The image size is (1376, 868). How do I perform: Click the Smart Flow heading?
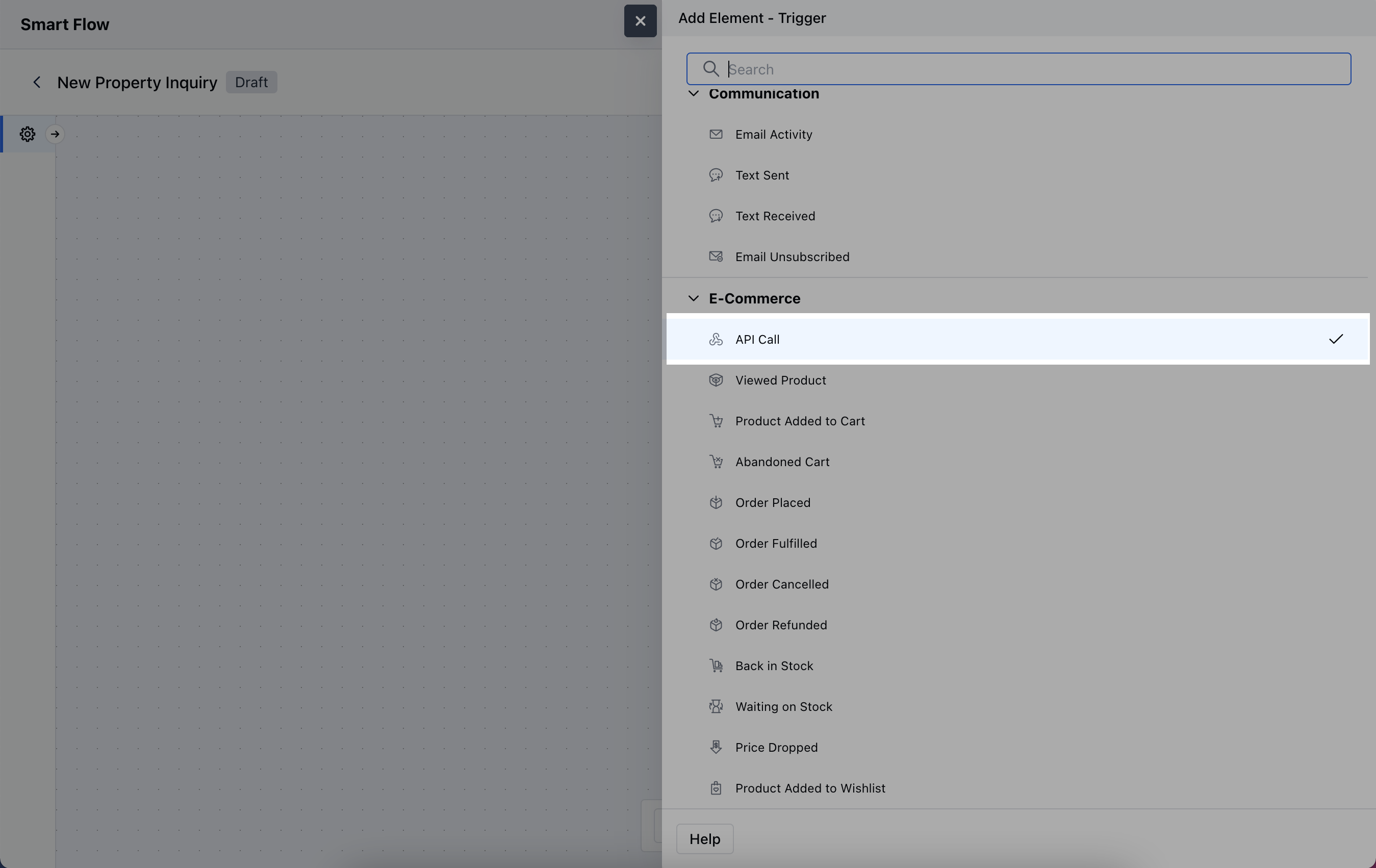click(65, 24)
